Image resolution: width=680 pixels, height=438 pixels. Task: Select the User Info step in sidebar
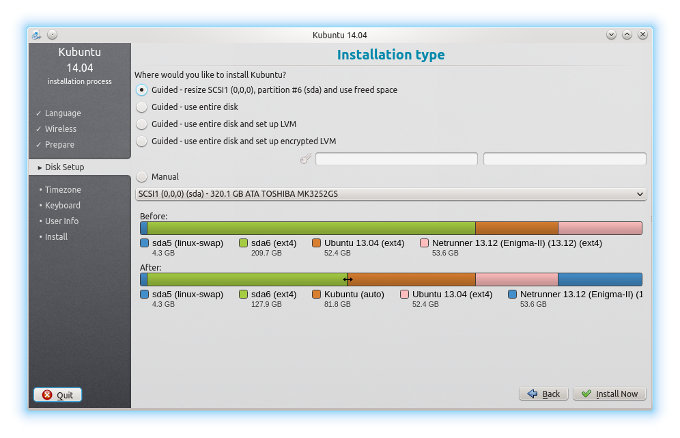(62, 221)
